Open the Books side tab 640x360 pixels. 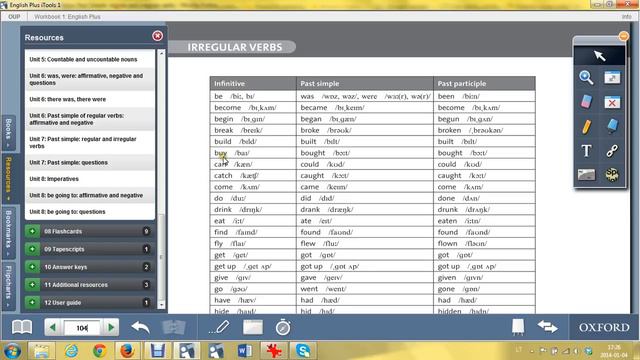[8, 132]
